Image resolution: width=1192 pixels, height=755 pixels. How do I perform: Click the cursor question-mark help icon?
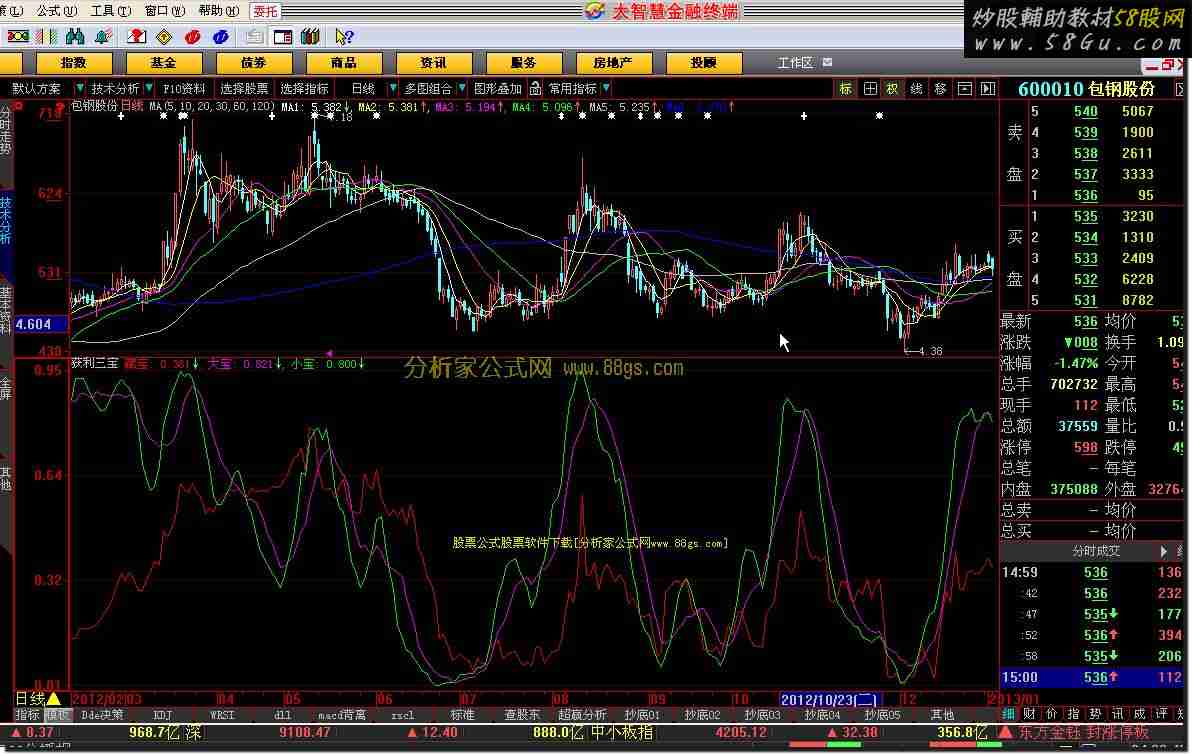(344, 36)
